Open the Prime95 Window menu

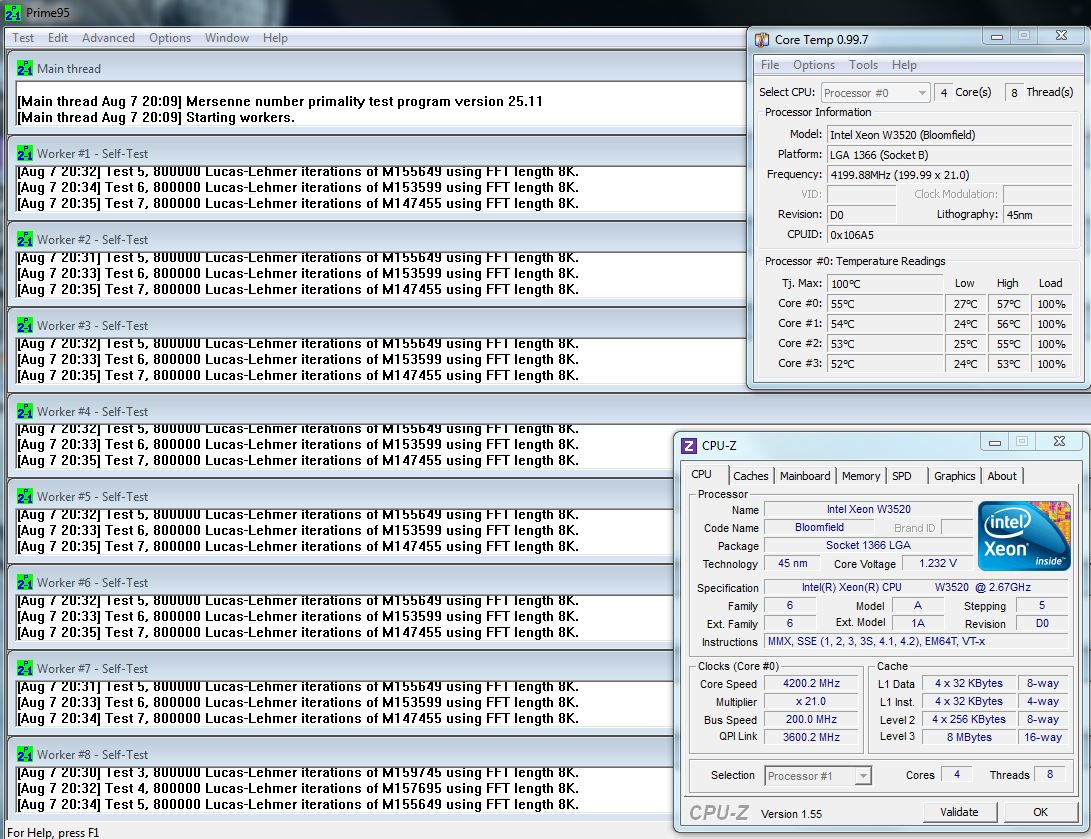pyautogui.click(x=227, y=38)
